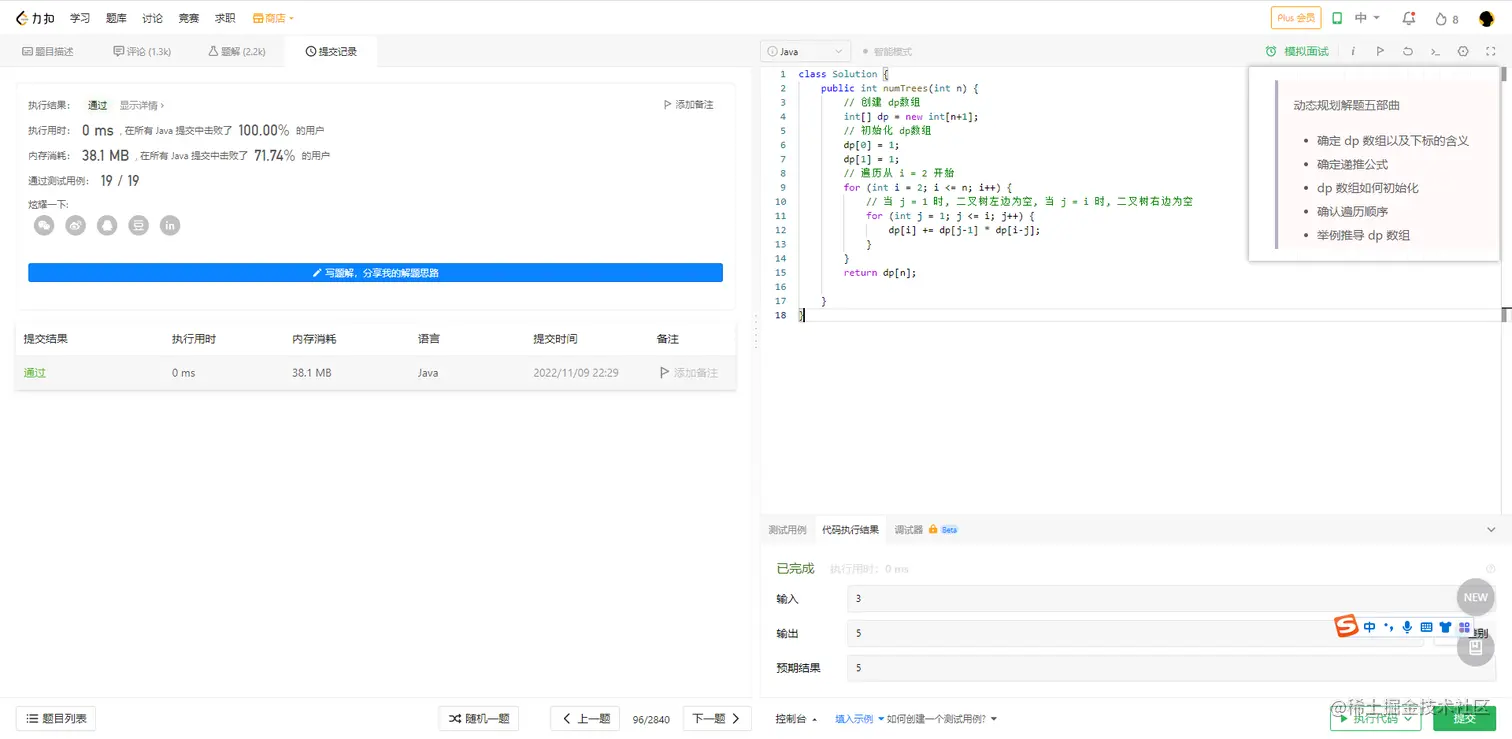This screenshot has height=739, width=1512.
Task: Share result to WeChat
Action: click(x=44, y=226)
